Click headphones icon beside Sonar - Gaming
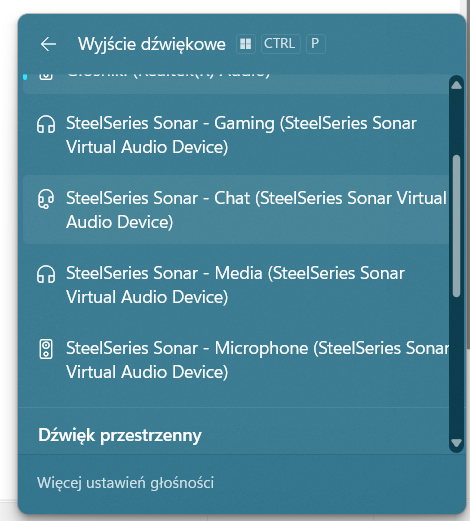The image size is (470, 521). pos(46,124)
